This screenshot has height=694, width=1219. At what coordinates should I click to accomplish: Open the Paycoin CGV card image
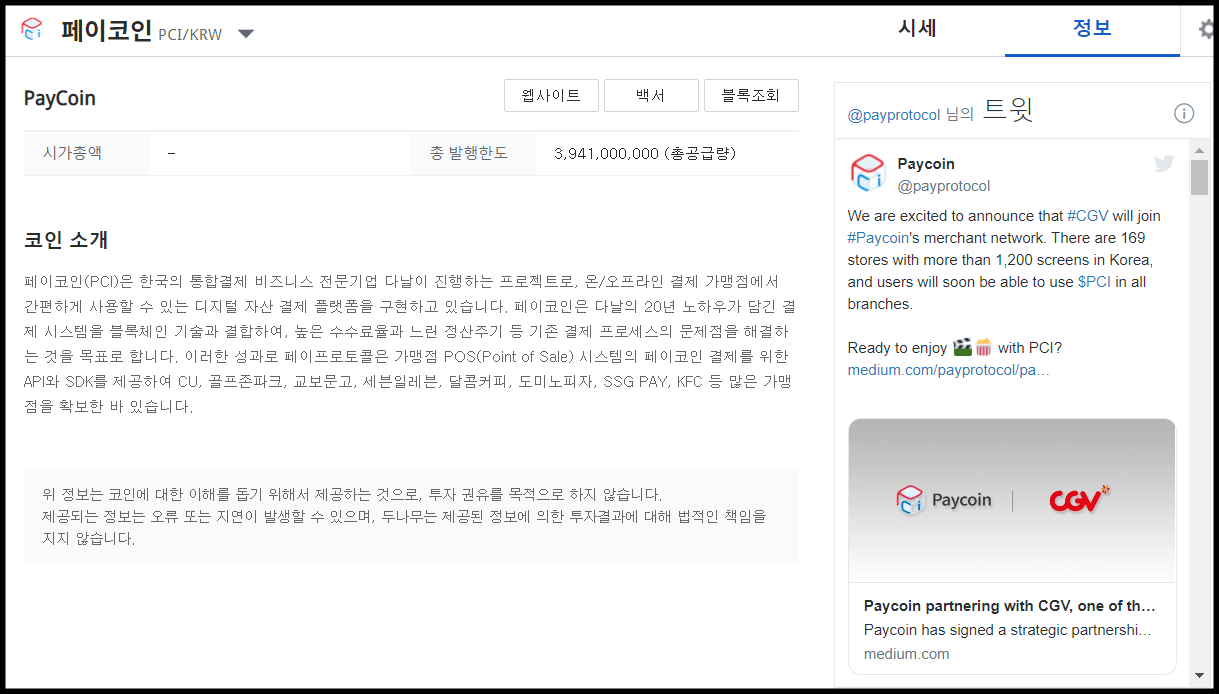pyautogui.click(x=1012, y=500)
